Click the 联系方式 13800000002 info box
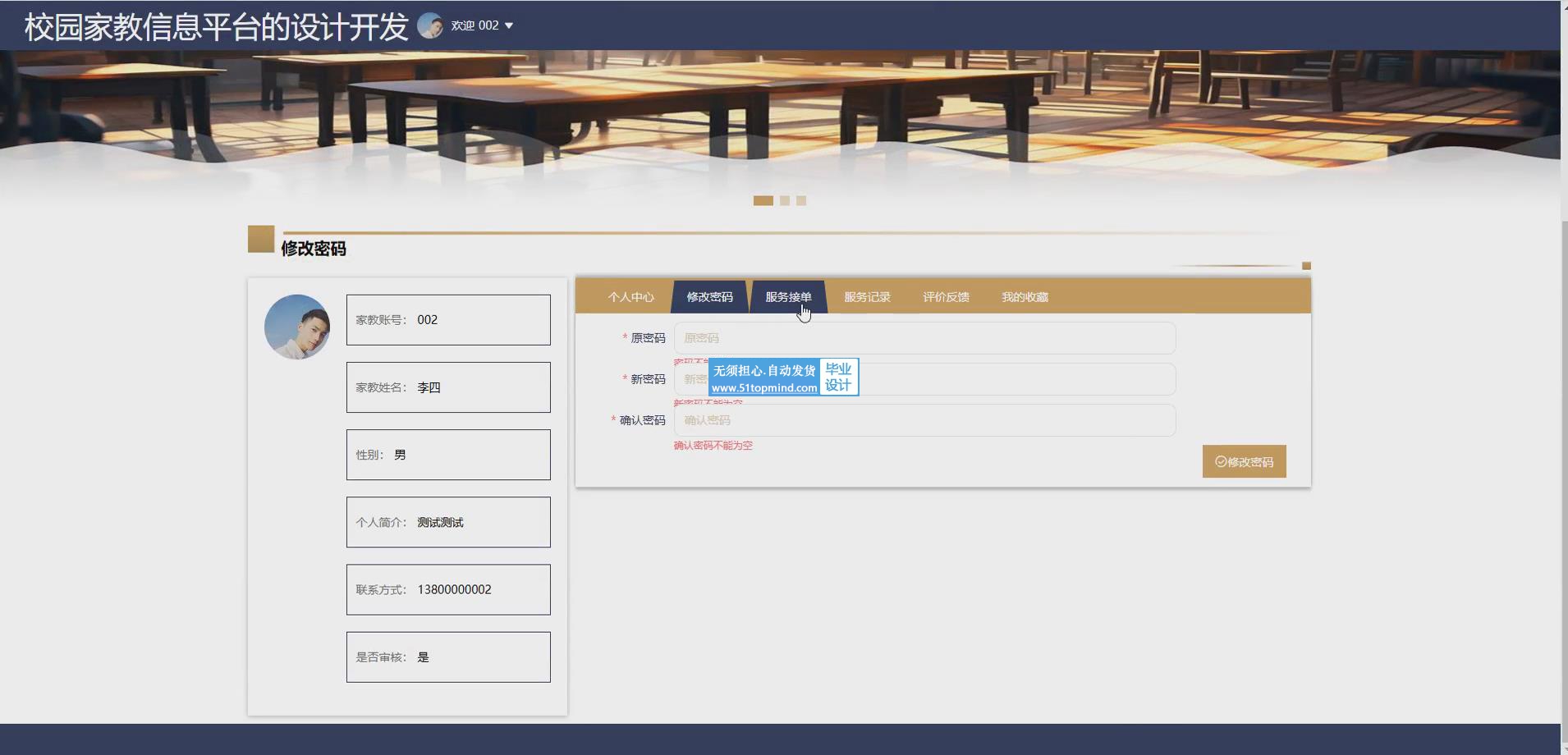 (x=448, y=589)
